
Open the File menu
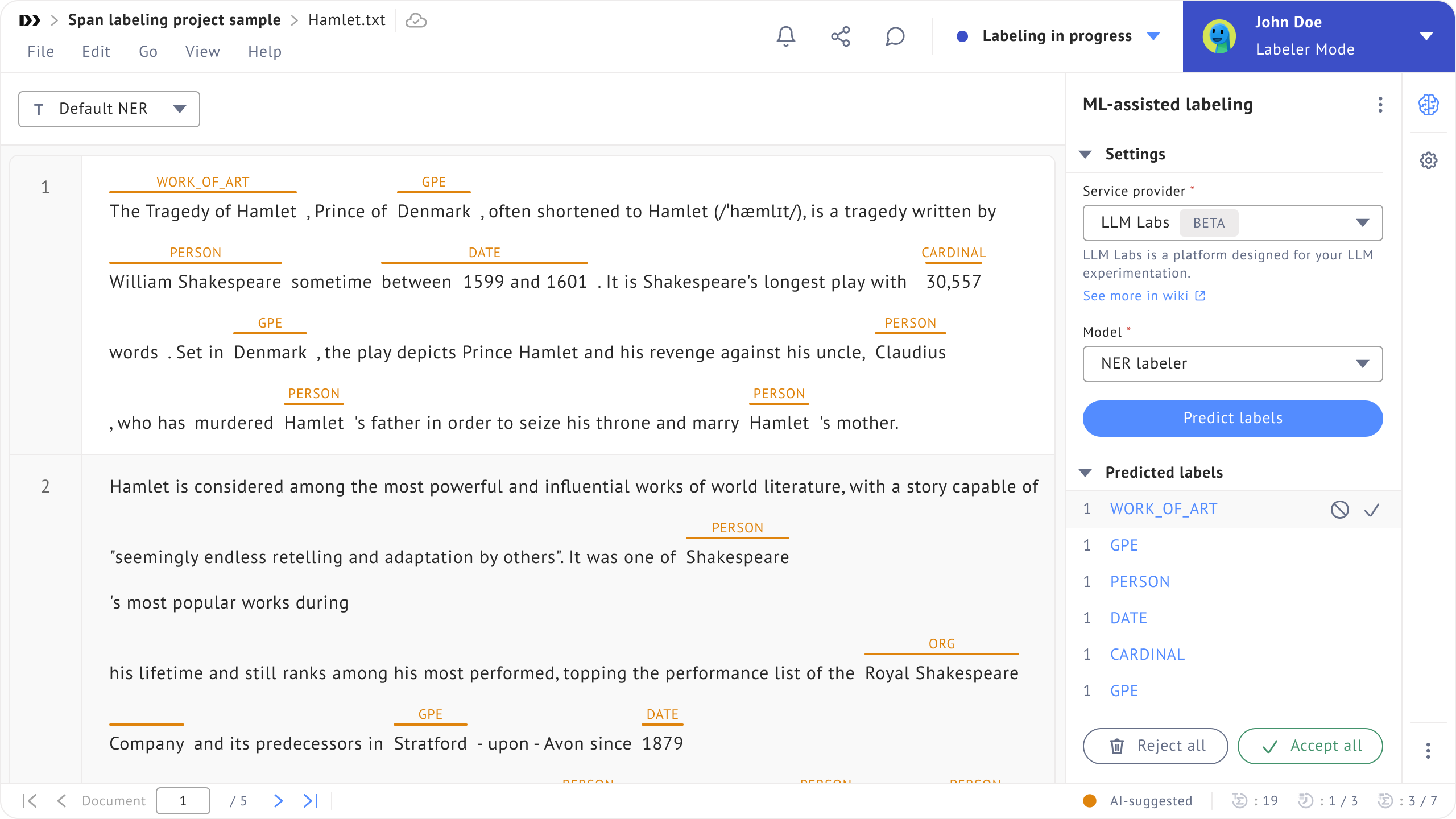click(x=40, y=51)
